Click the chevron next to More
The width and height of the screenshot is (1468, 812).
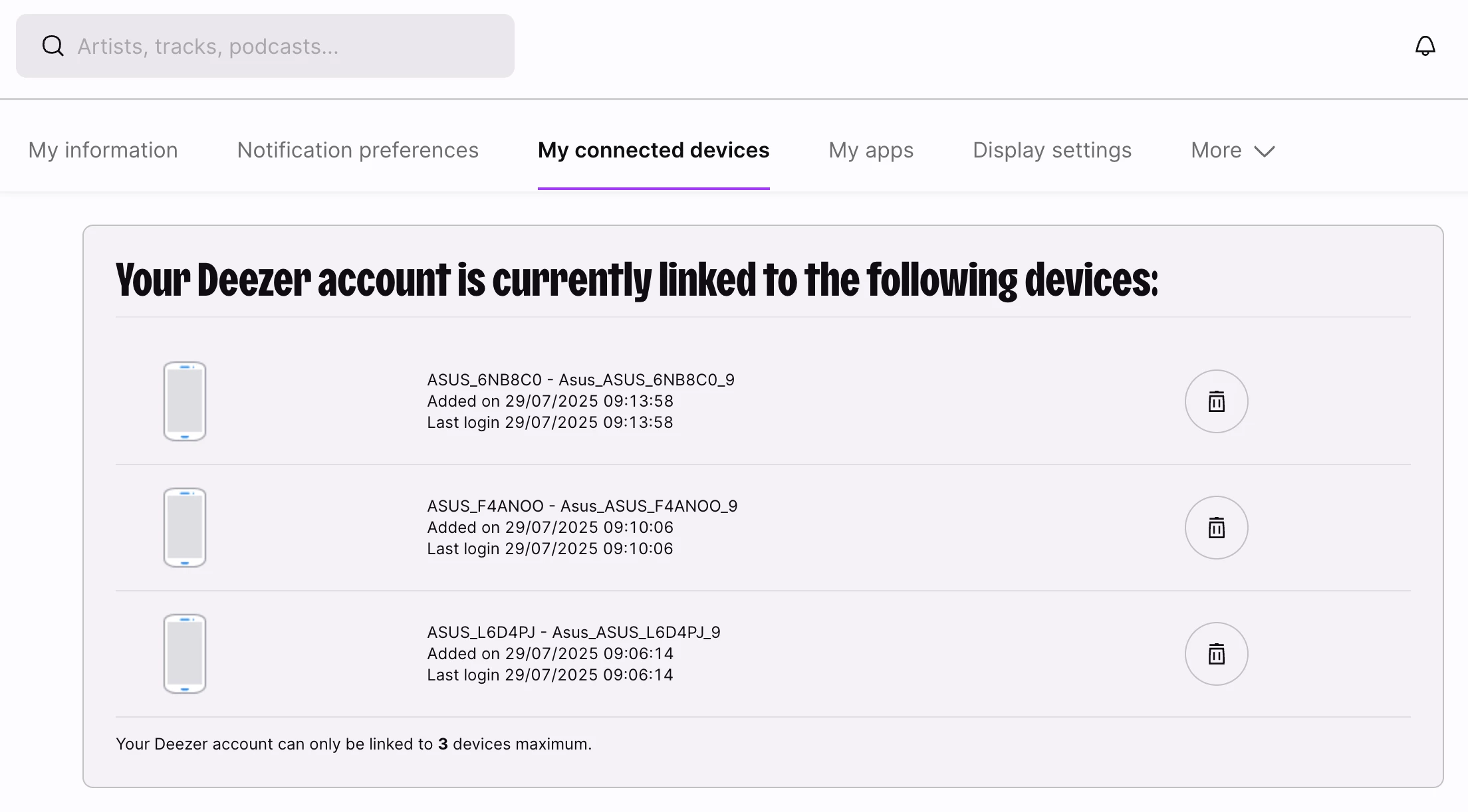pyautogui.click(x=1264, y=152)
